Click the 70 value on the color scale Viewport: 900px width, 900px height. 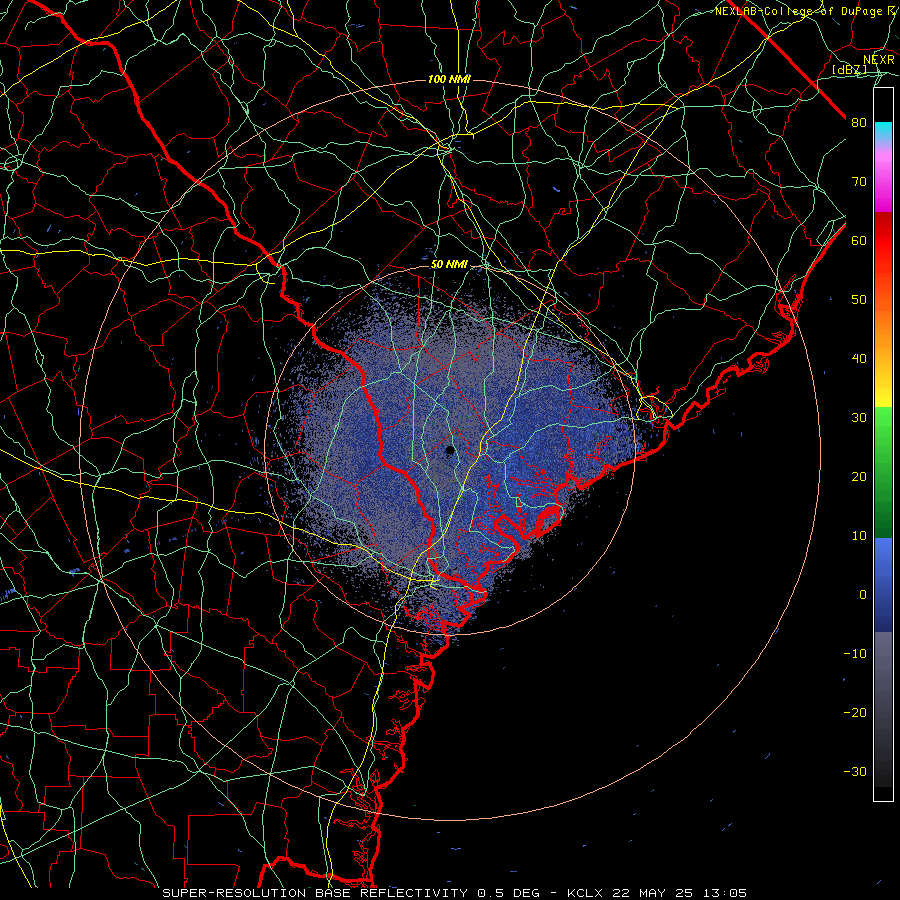click(x=859, y=181)
